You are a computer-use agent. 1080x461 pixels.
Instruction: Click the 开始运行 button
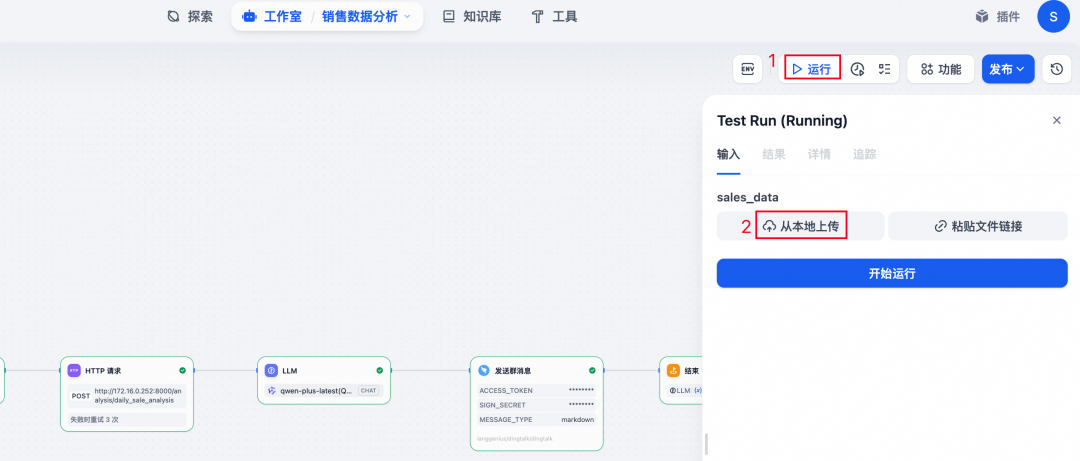click(x=892, y=274)
